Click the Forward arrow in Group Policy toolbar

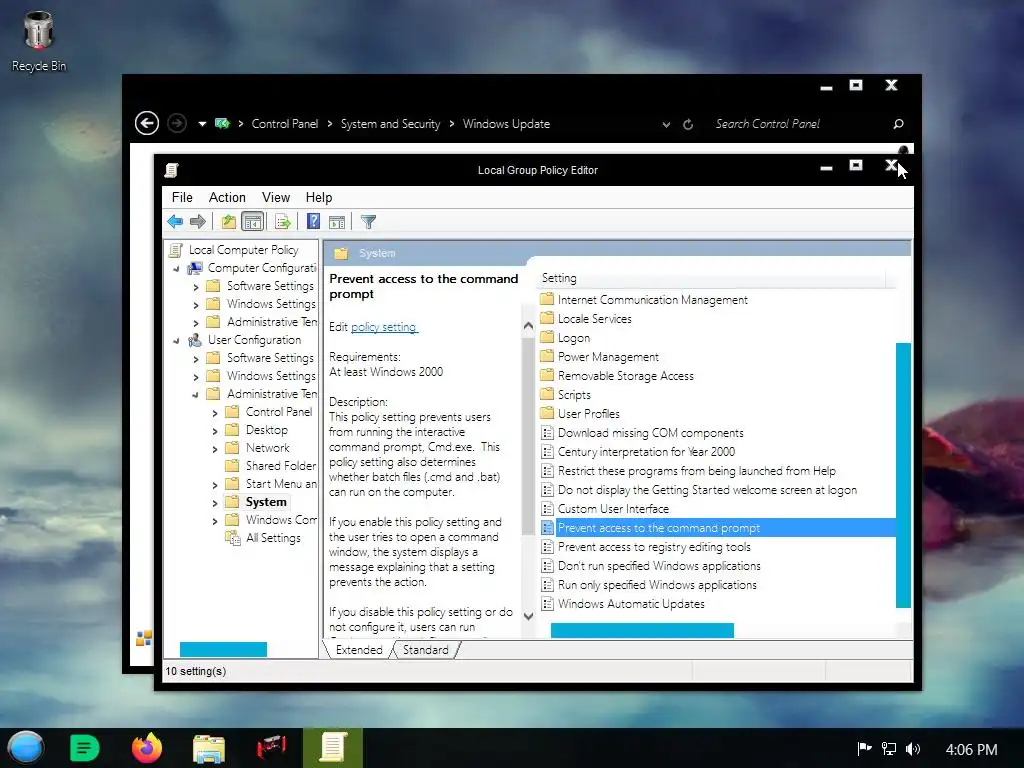197,222
